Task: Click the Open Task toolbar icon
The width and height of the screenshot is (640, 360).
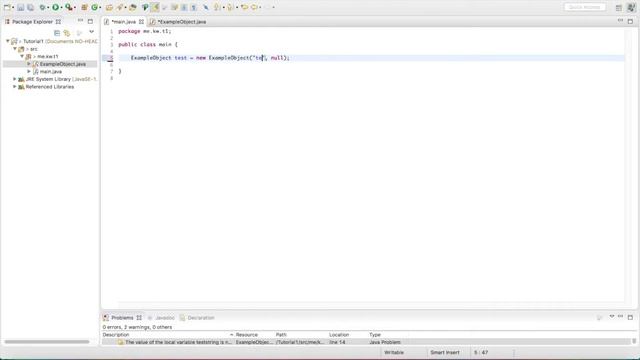Action: click(120, 7)
